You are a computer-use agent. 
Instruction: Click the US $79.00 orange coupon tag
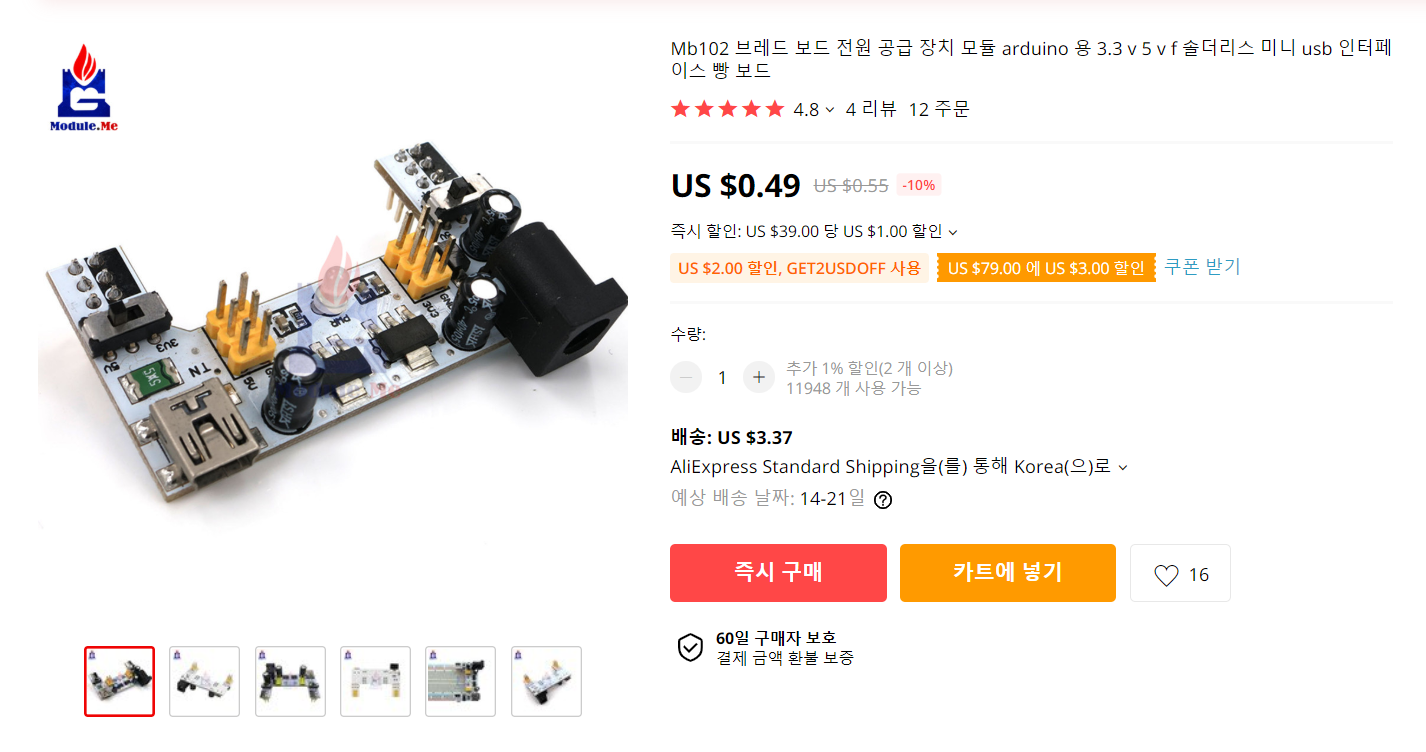coord(1046,268)
